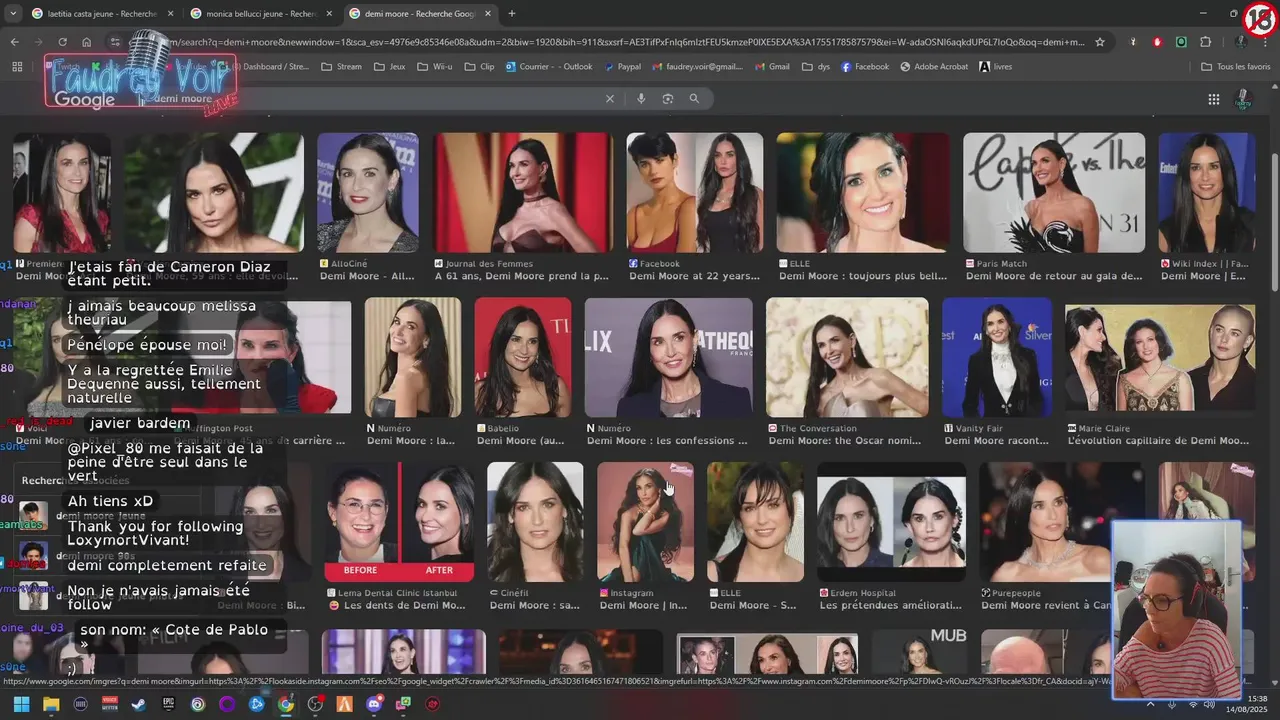The image size is (1280, 720).
Task: Open the Paypal bookmark
Action: click(x=622, y=67)
